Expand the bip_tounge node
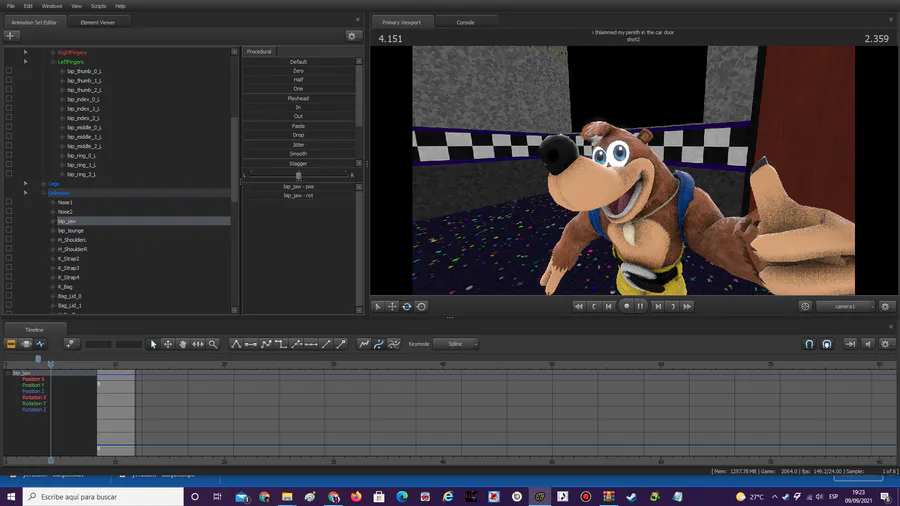900x506 pixels. pos(53,230)
